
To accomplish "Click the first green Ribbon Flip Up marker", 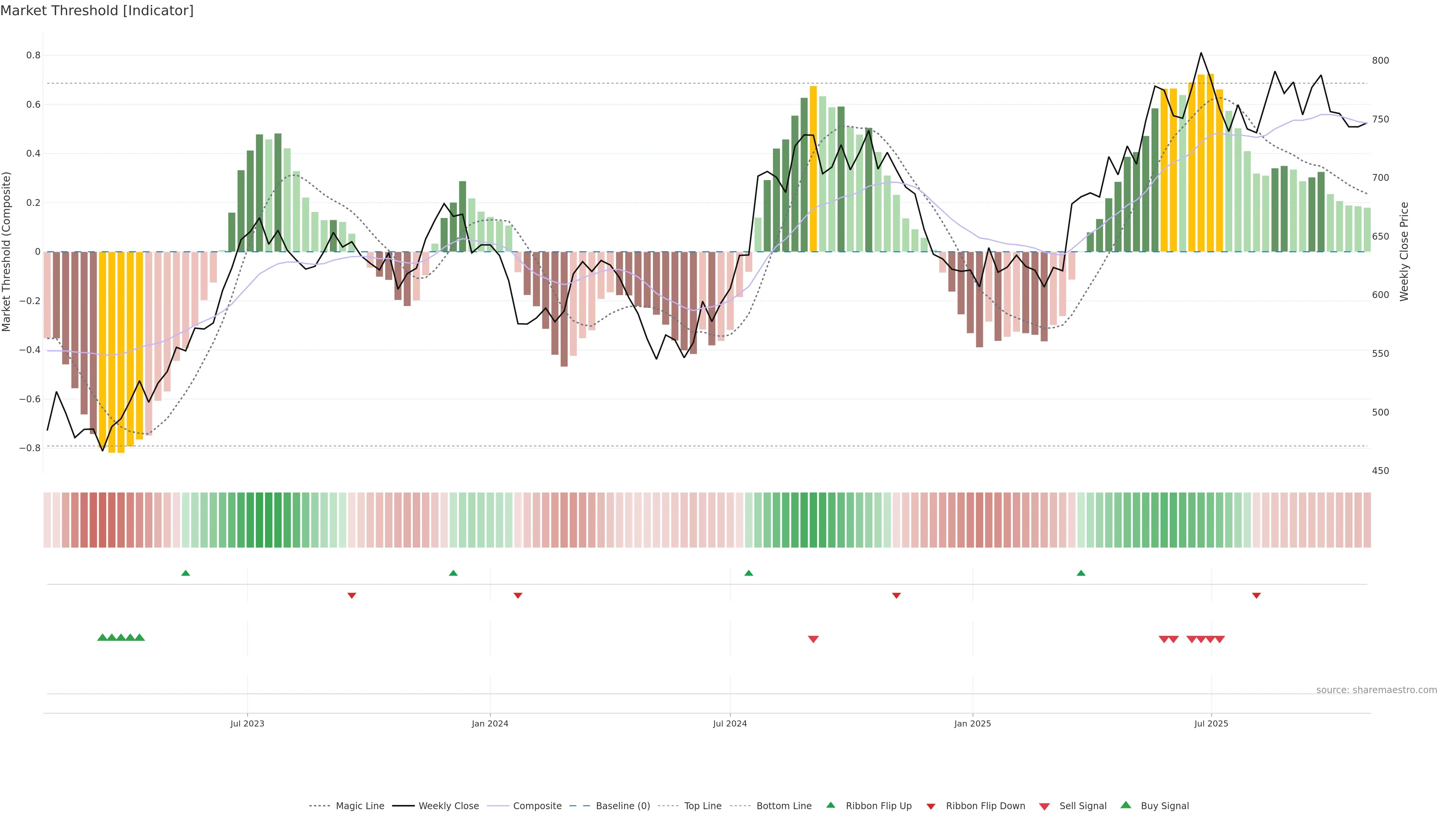I will point(185,573).
